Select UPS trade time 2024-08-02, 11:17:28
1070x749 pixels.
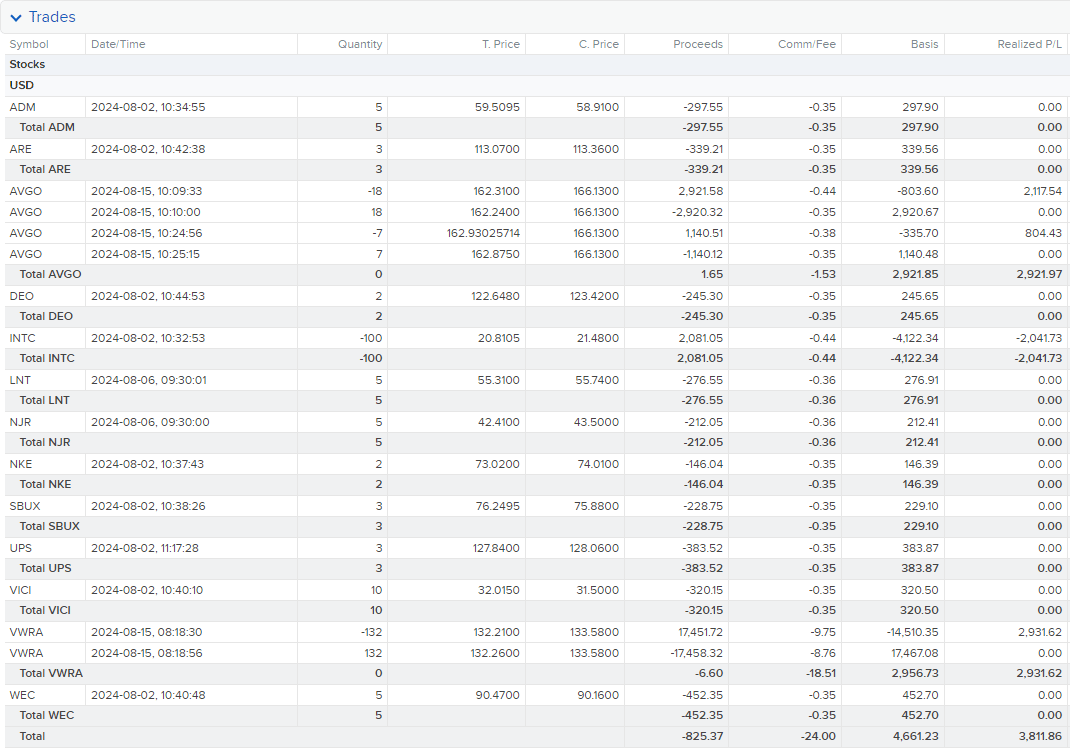[145, 548]
